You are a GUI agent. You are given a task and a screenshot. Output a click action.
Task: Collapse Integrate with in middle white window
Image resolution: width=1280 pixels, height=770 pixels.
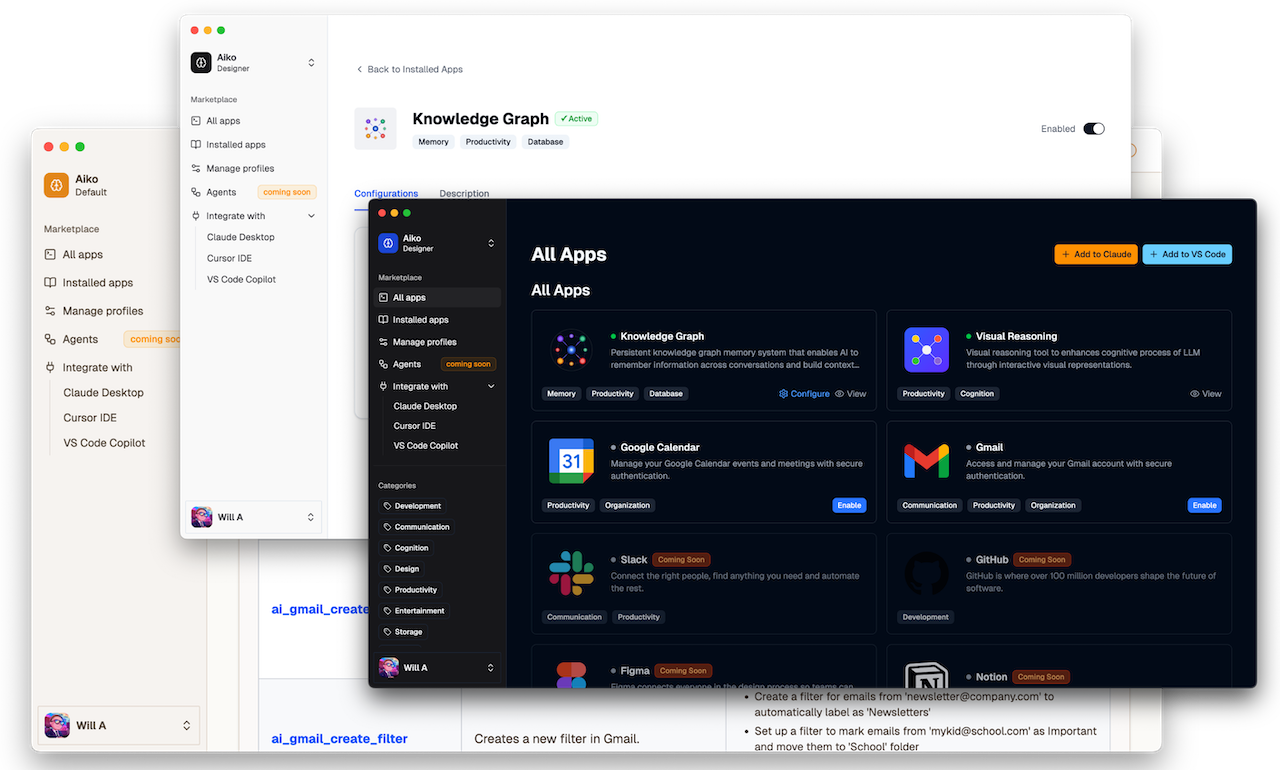(311, 216)
